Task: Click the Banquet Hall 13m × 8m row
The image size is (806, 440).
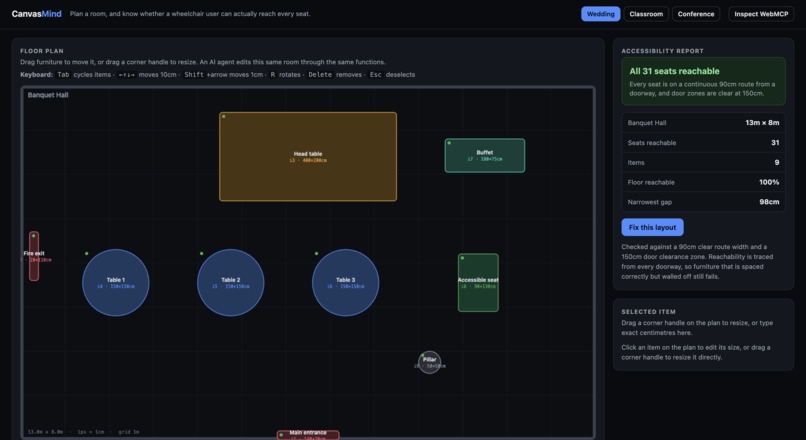Action: [703, 123]
